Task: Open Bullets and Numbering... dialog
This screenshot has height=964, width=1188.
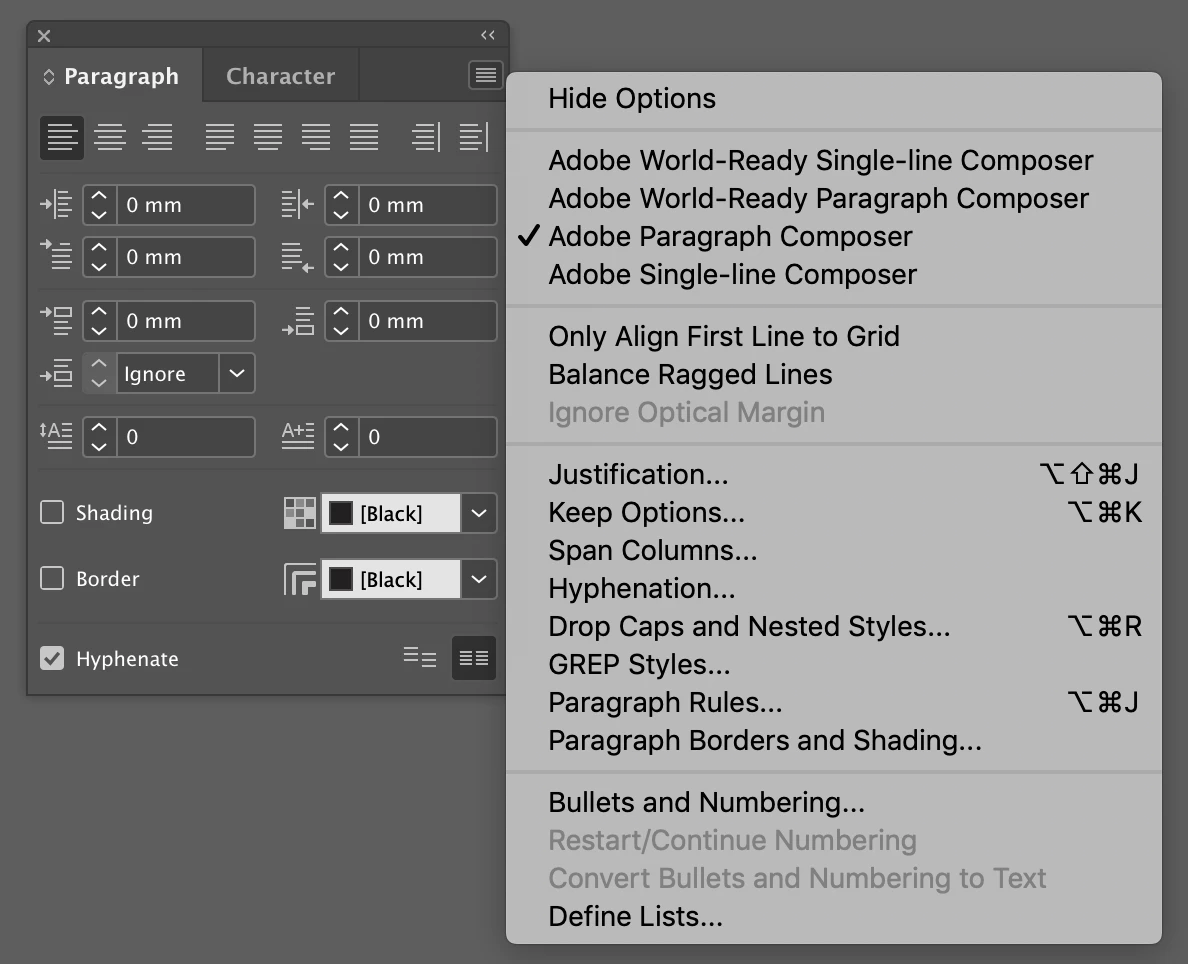Action: click(833, 803)
